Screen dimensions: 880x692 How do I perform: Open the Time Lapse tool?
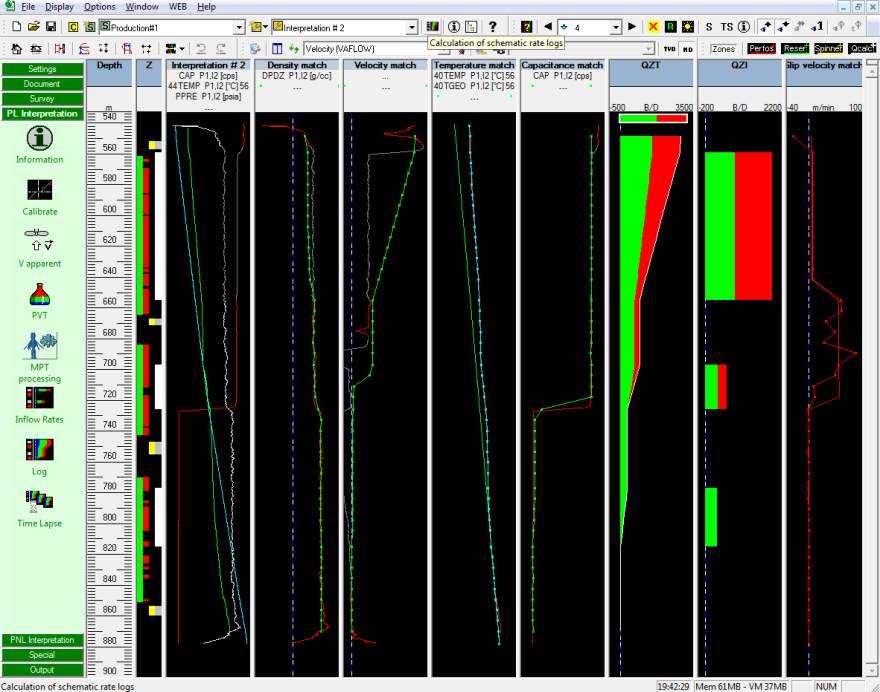point(39,501)
